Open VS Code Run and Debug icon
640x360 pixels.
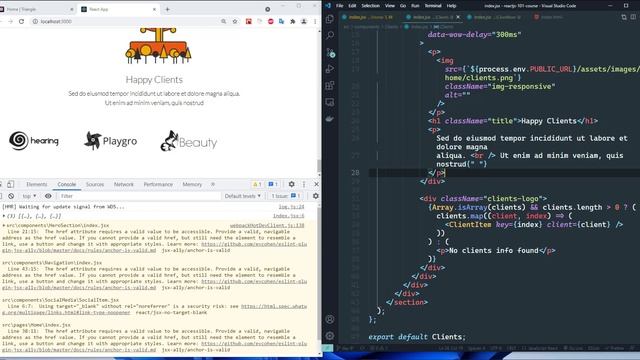[330, 69]
